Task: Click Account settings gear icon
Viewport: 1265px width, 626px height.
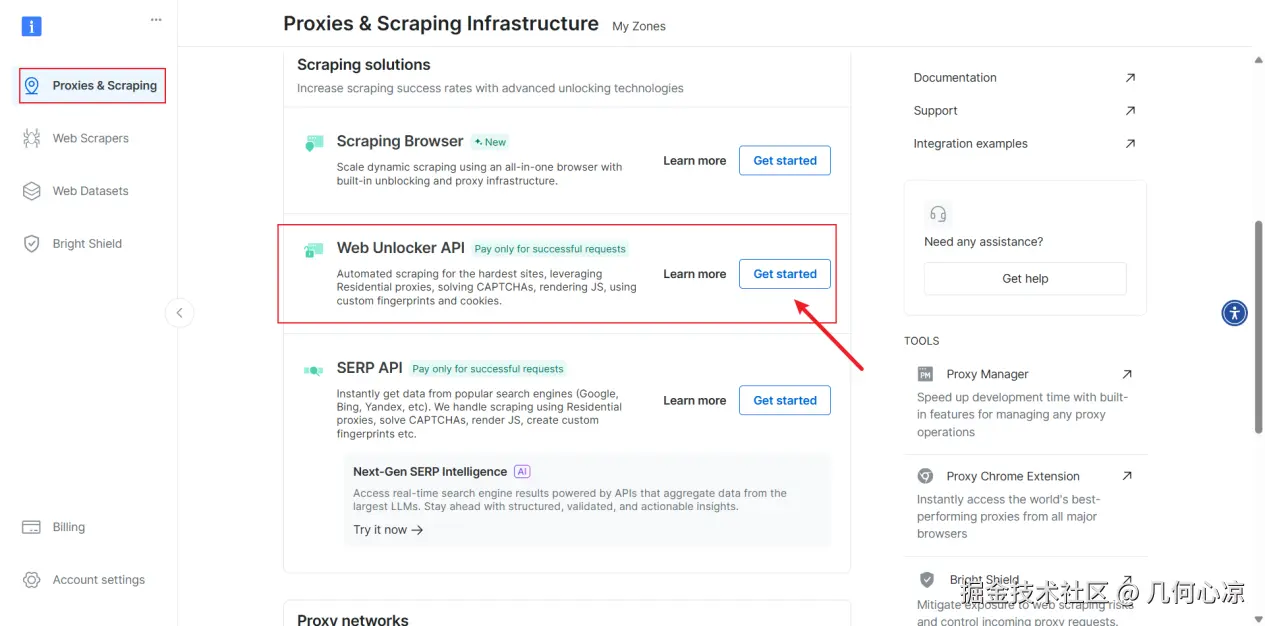Action: pos(32,580)
